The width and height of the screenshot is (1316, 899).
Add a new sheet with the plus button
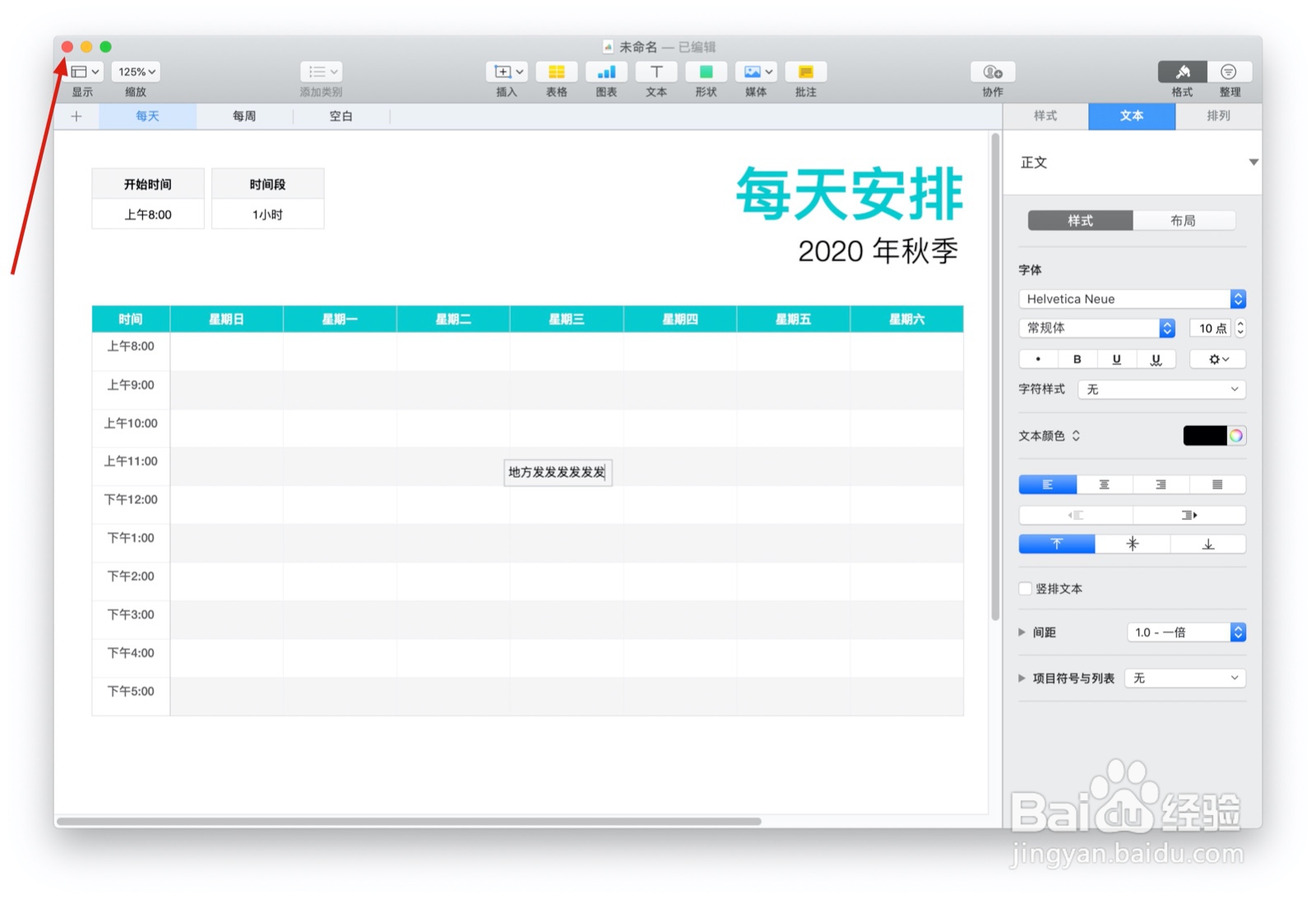[x=76, y=116]
